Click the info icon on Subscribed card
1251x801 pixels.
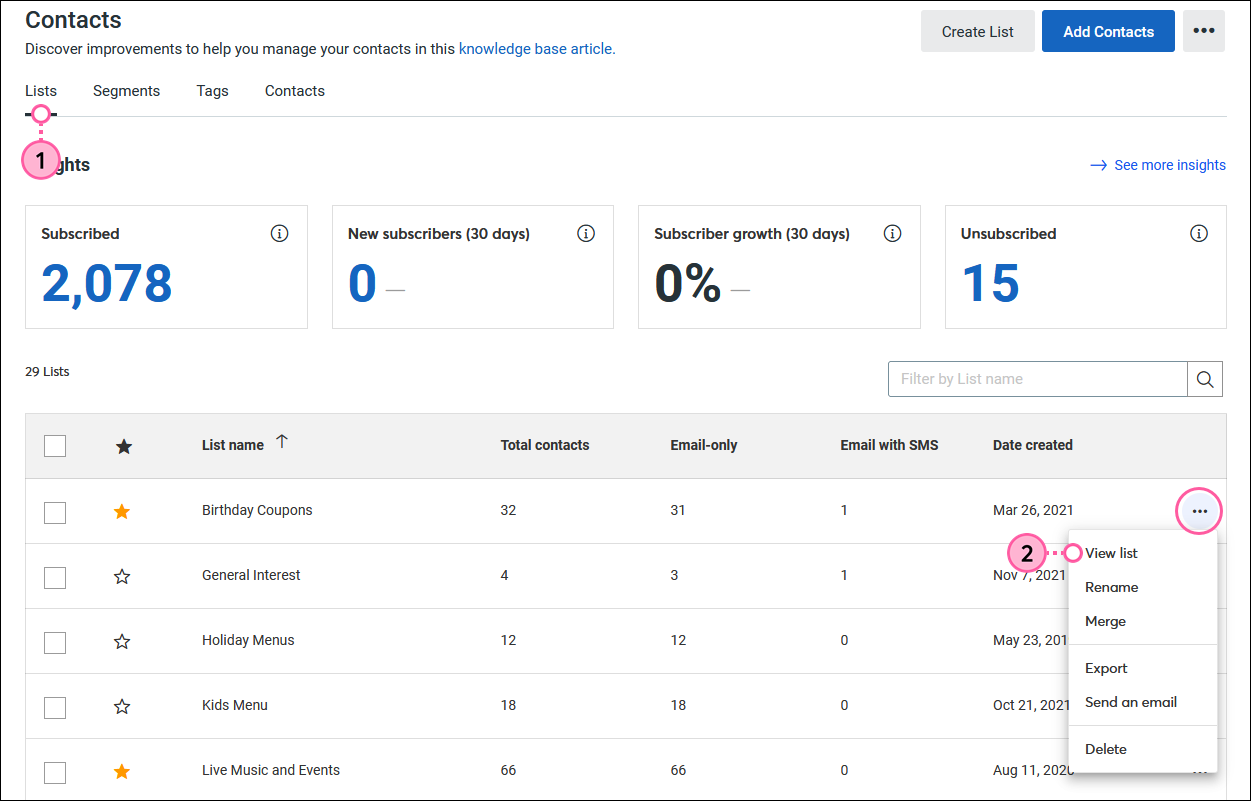click(279, 233)
